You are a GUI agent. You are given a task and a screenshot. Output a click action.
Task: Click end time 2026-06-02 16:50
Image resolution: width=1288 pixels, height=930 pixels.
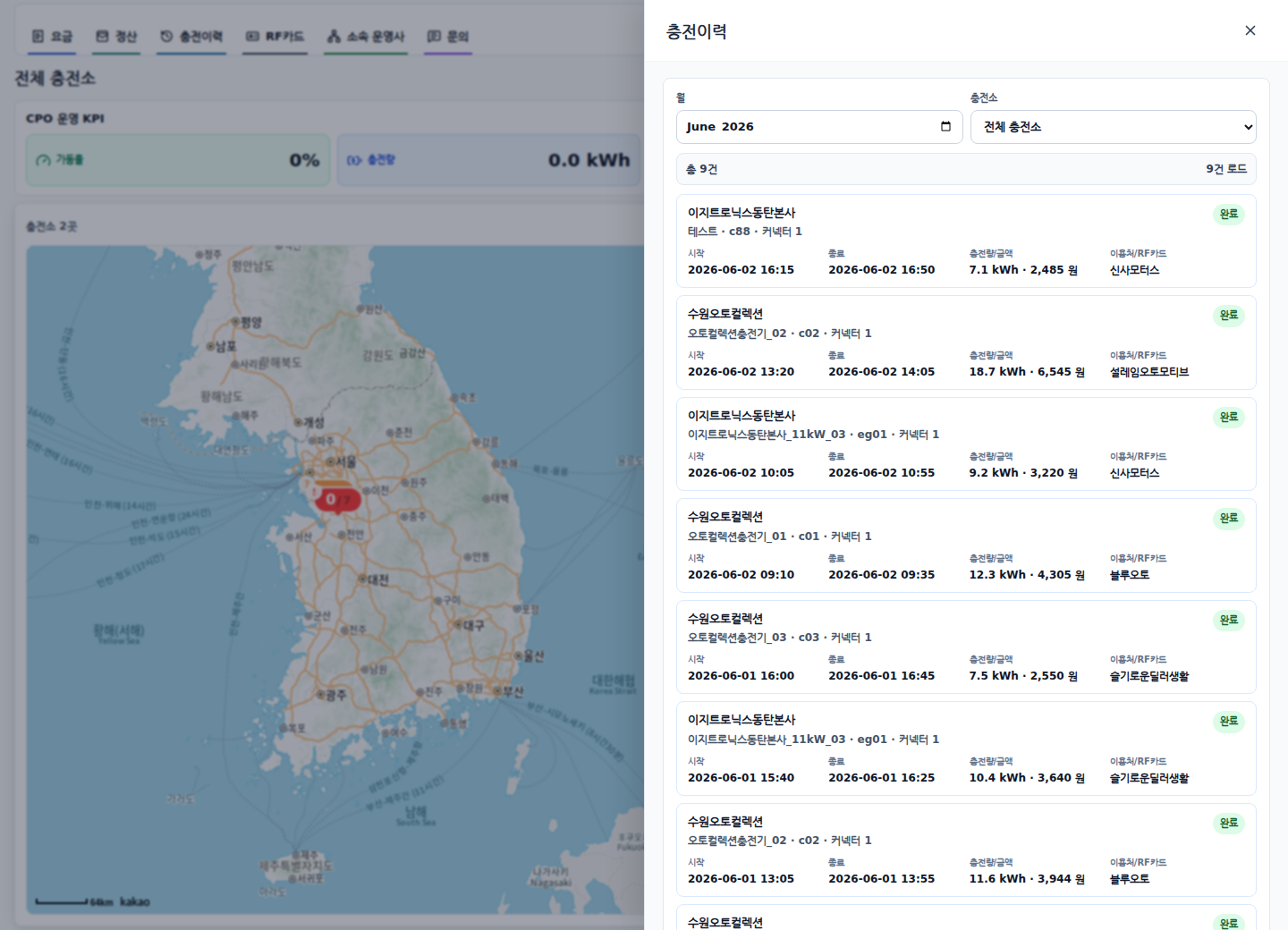[881, 270]
